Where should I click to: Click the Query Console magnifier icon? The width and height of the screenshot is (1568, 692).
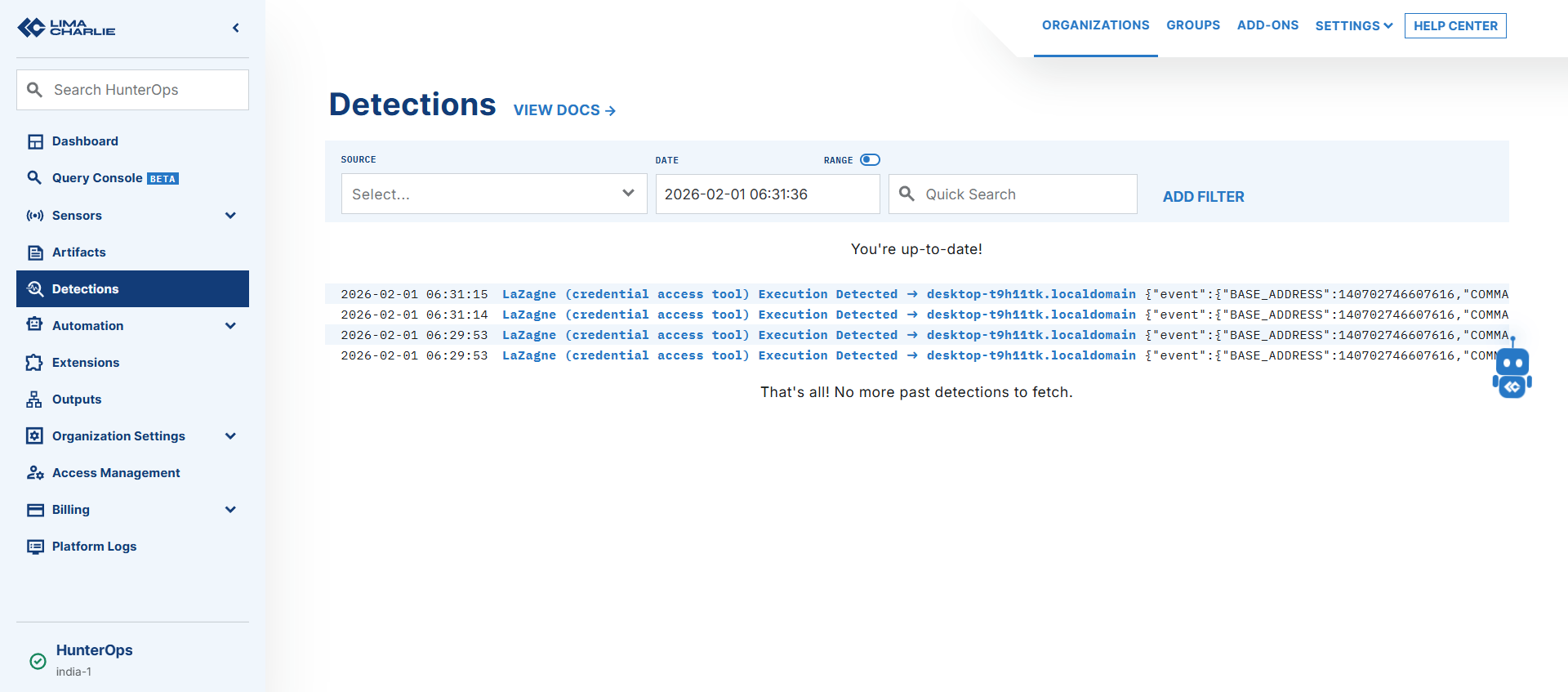point(34,177)
